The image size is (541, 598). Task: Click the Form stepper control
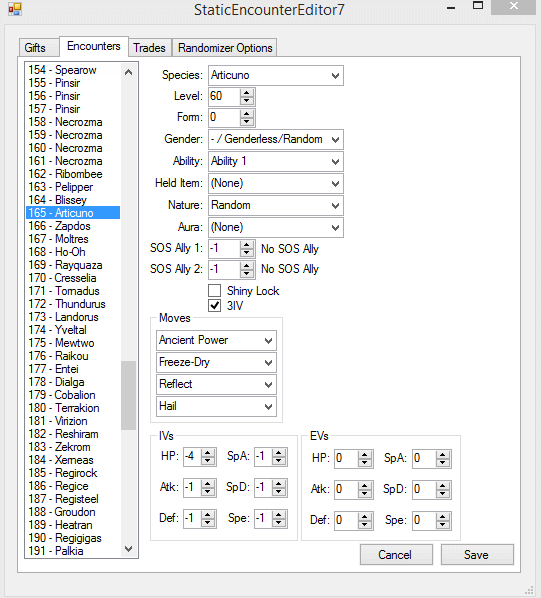point(247,117)
